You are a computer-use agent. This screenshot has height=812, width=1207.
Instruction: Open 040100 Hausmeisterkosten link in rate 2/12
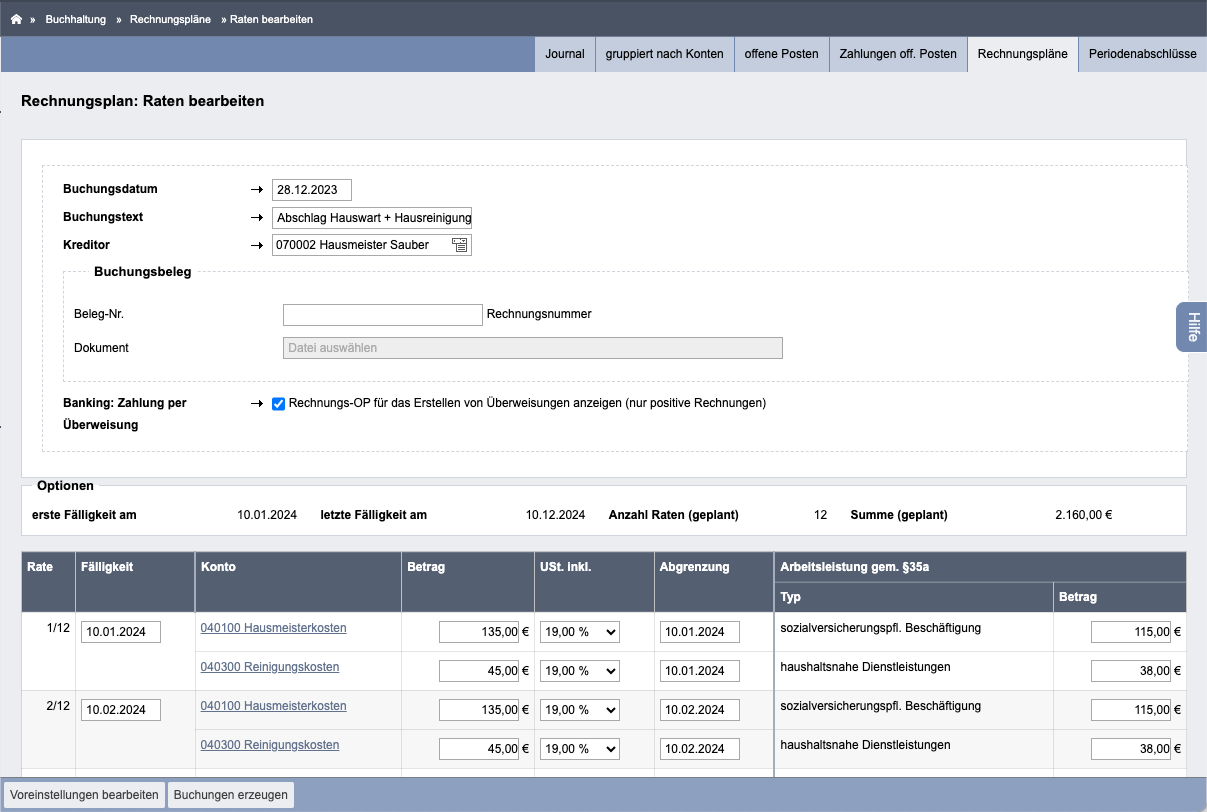[x=273, y=706]
